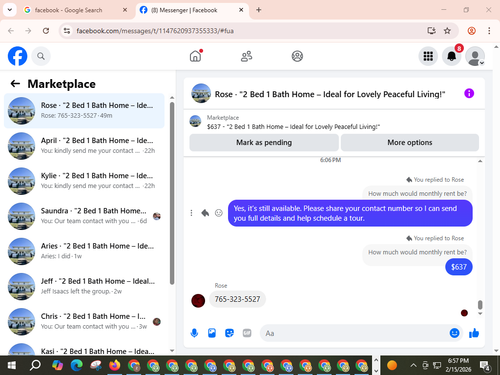Open the Aries conversation in the list
The width and height of the screenshot is (500, 375).
pyautogui.click(x=84, y=251)
